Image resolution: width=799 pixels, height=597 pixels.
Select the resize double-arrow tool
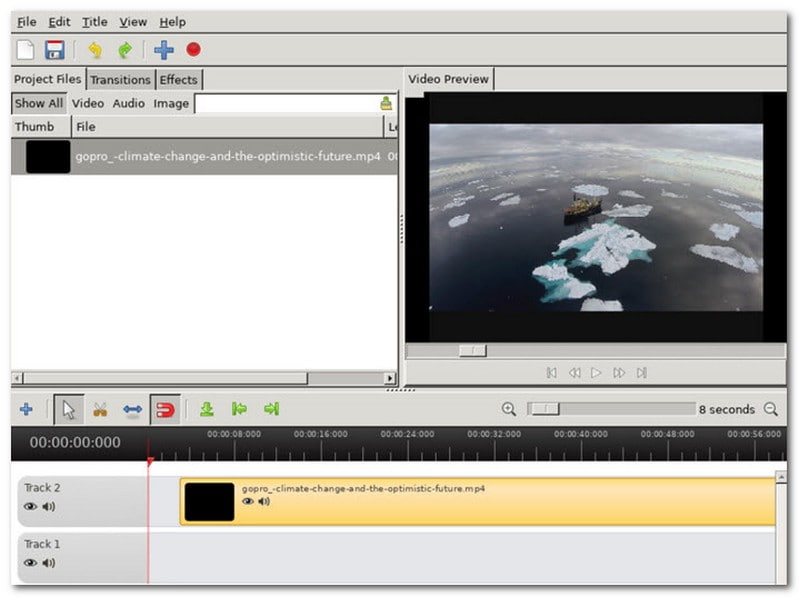click(132, 410)
